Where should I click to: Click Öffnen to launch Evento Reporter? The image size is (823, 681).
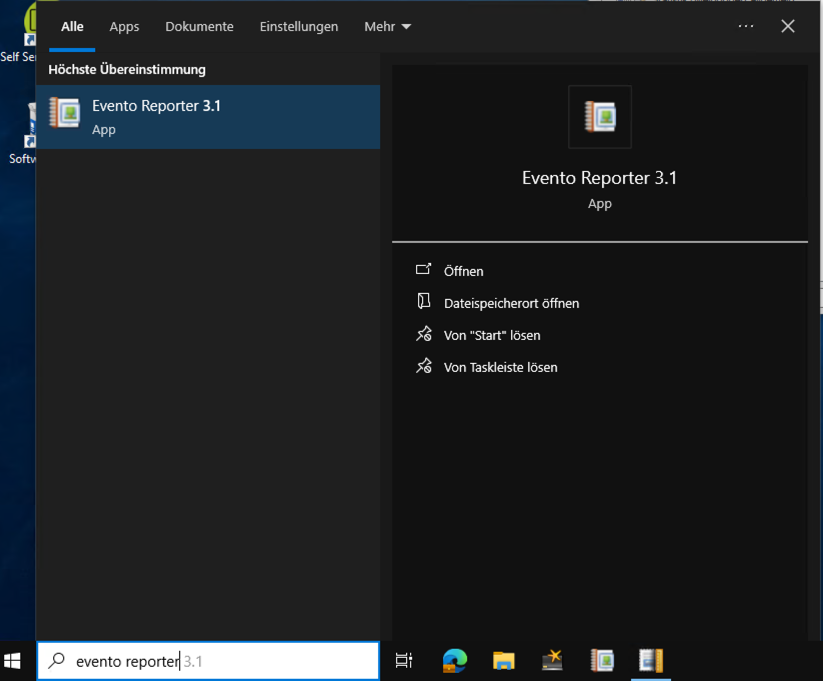pos(463,271)
